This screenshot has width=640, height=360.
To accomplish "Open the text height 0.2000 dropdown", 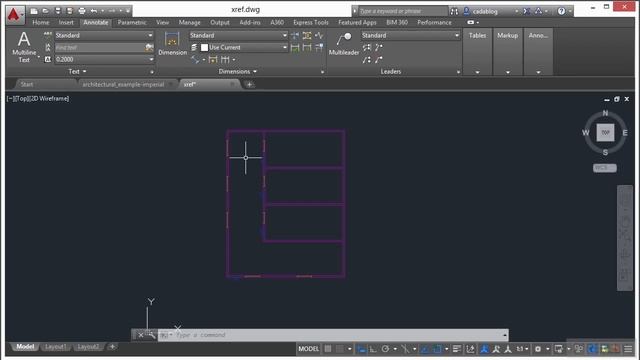I will click(x=104, y=60).
